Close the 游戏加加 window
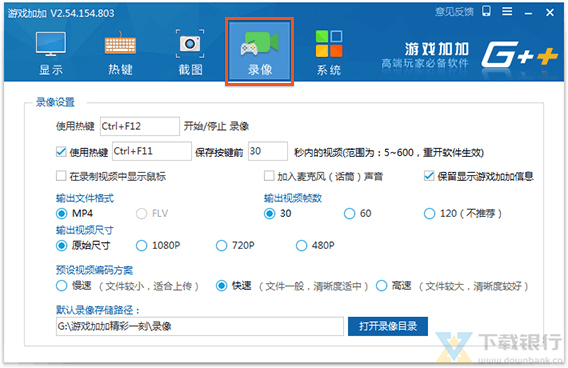Viewport: 568px width, 368px height. pyautogui.click(x=550, y=12)
